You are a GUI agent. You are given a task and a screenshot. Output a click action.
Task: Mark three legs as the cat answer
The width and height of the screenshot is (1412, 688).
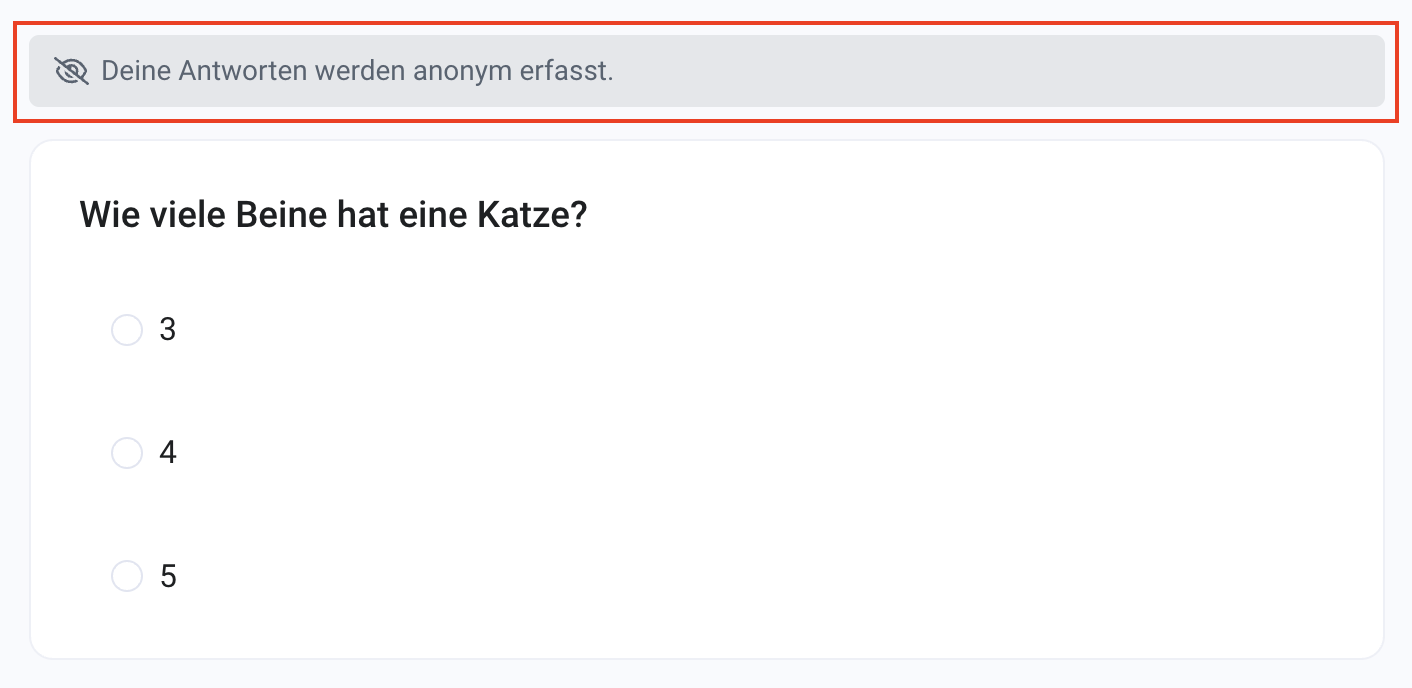pos(127,330)
